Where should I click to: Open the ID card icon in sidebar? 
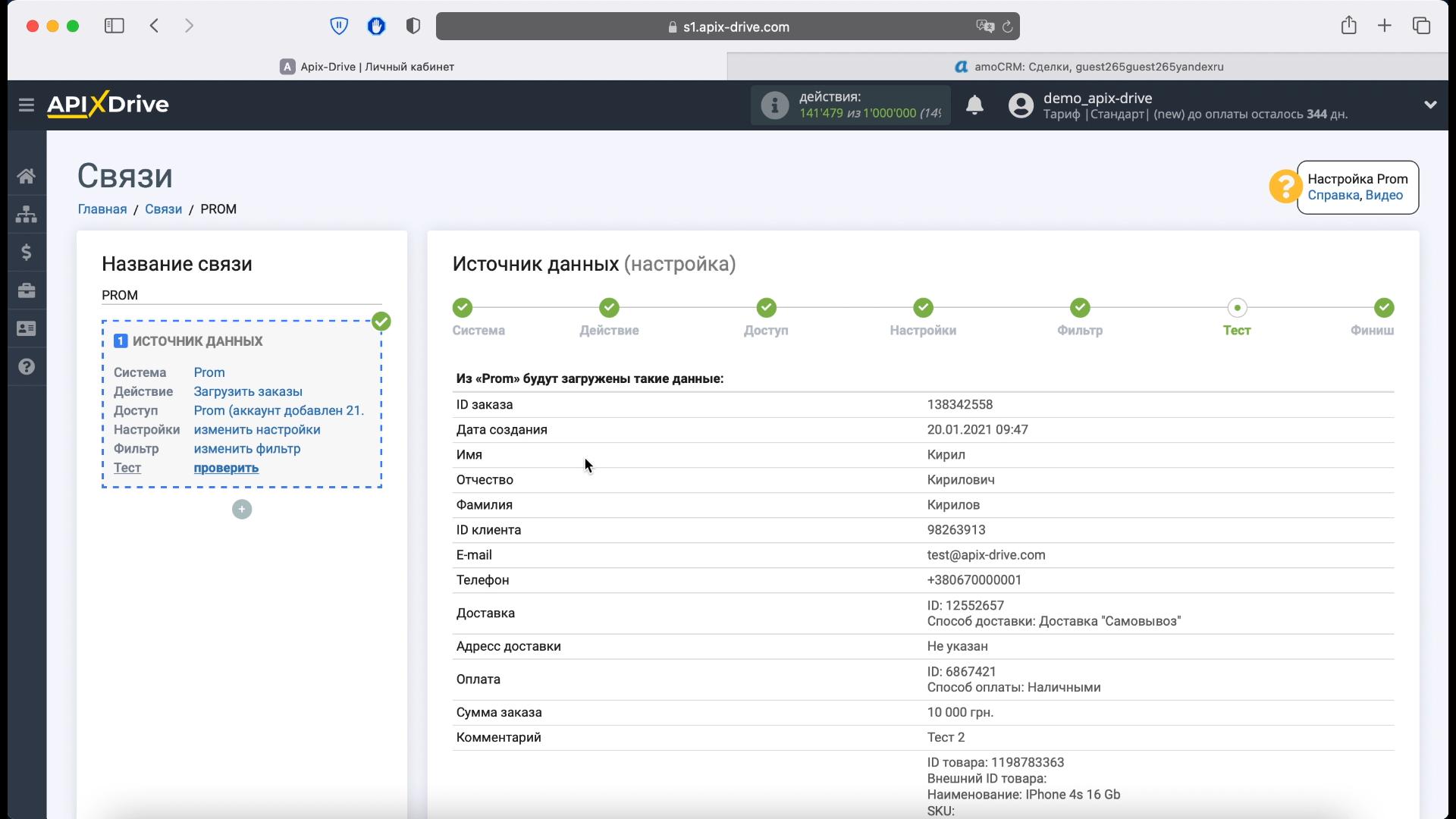27,328
